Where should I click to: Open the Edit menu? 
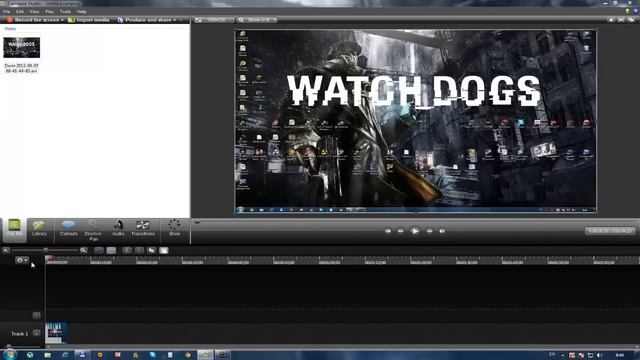click(x=20, y=12)
